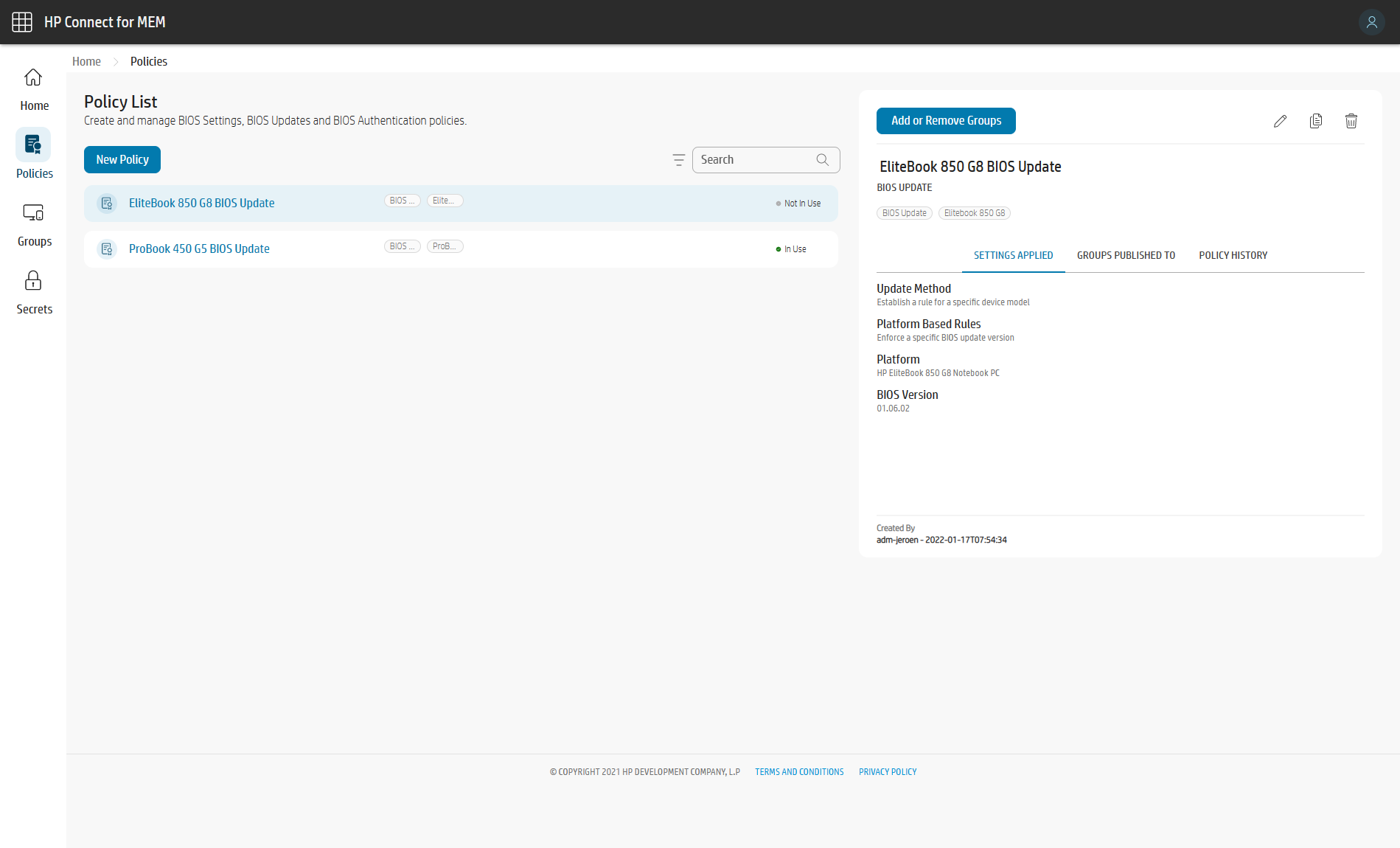Image resolution: width=1400 pixels, height=848 pixels.
Task: Click the EliteBook policy type icon
Action: click(108, 203)
